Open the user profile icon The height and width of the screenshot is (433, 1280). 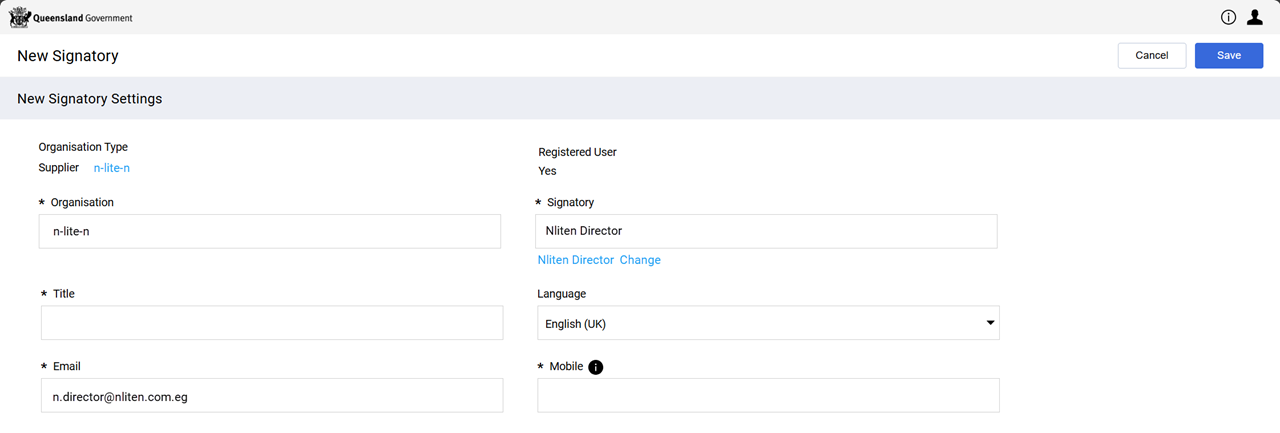(x=1255, y=17)
